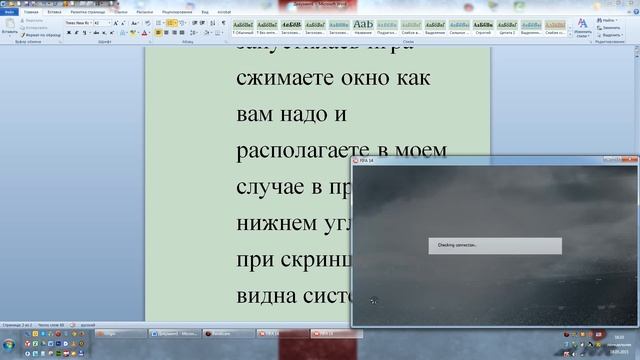Apply the Без интервала style
Image resolution: width=640 pixels, height=360 pixels.
pos(267,27)
